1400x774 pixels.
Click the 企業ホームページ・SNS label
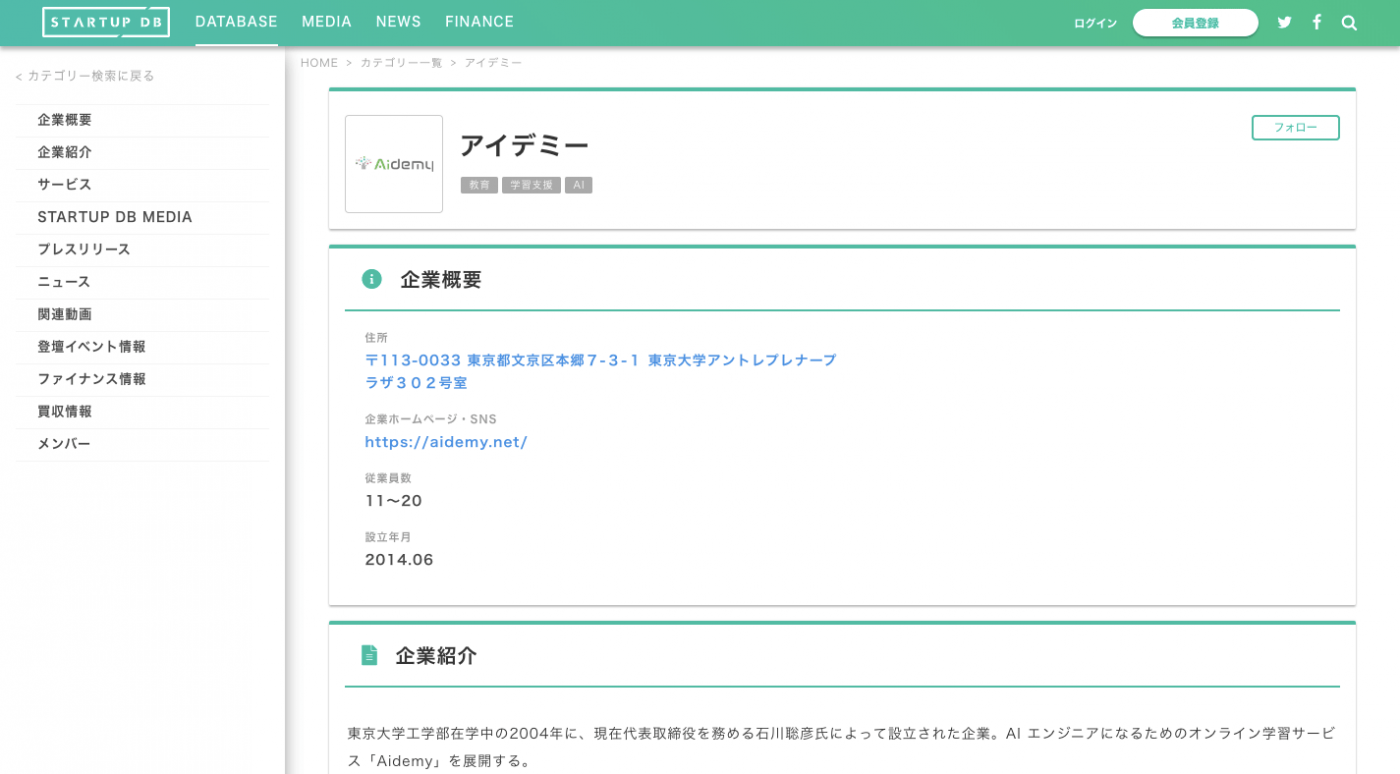(x=431, y=419)
